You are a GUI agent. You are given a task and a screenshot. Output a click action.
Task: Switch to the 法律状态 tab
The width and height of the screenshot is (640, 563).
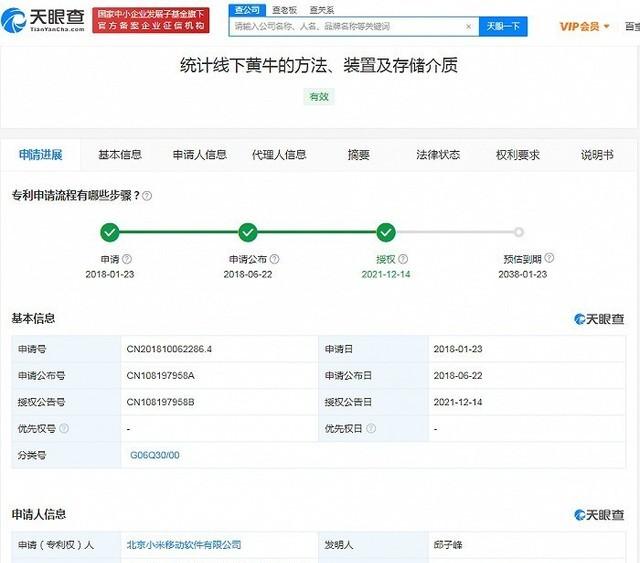click(x=438, y=155)
